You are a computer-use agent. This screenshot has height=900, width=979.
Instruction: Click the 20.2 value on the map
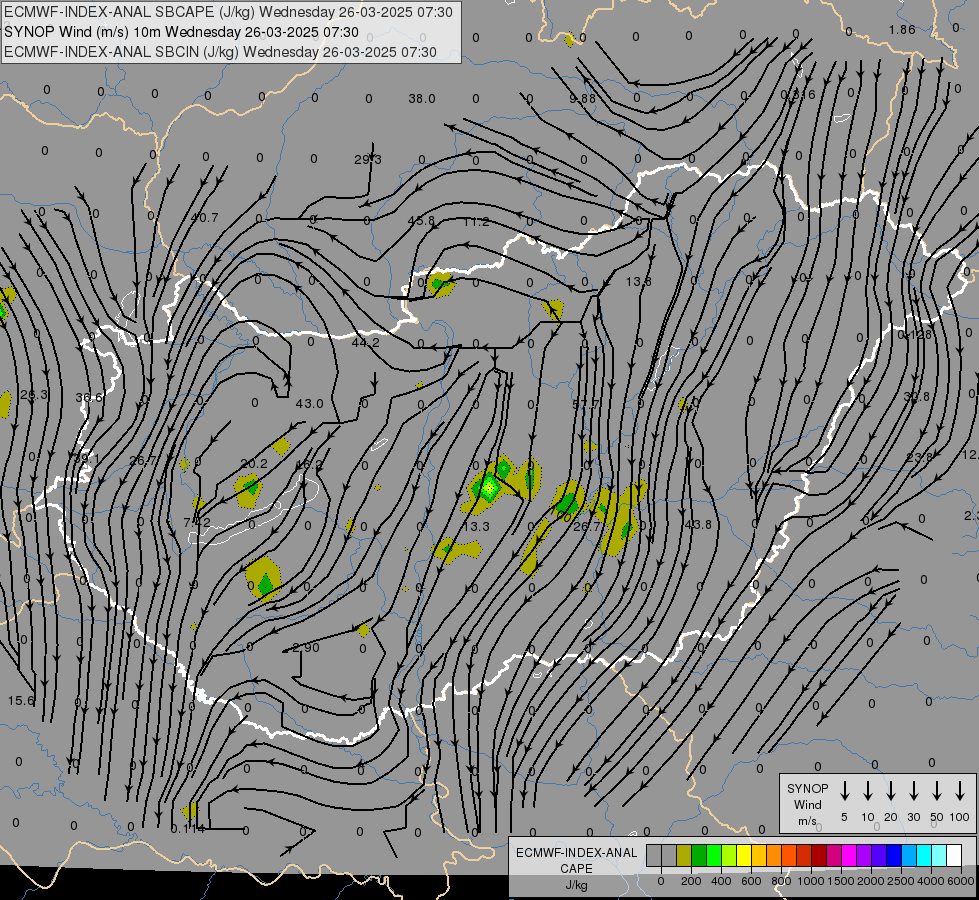click(254, 463)
